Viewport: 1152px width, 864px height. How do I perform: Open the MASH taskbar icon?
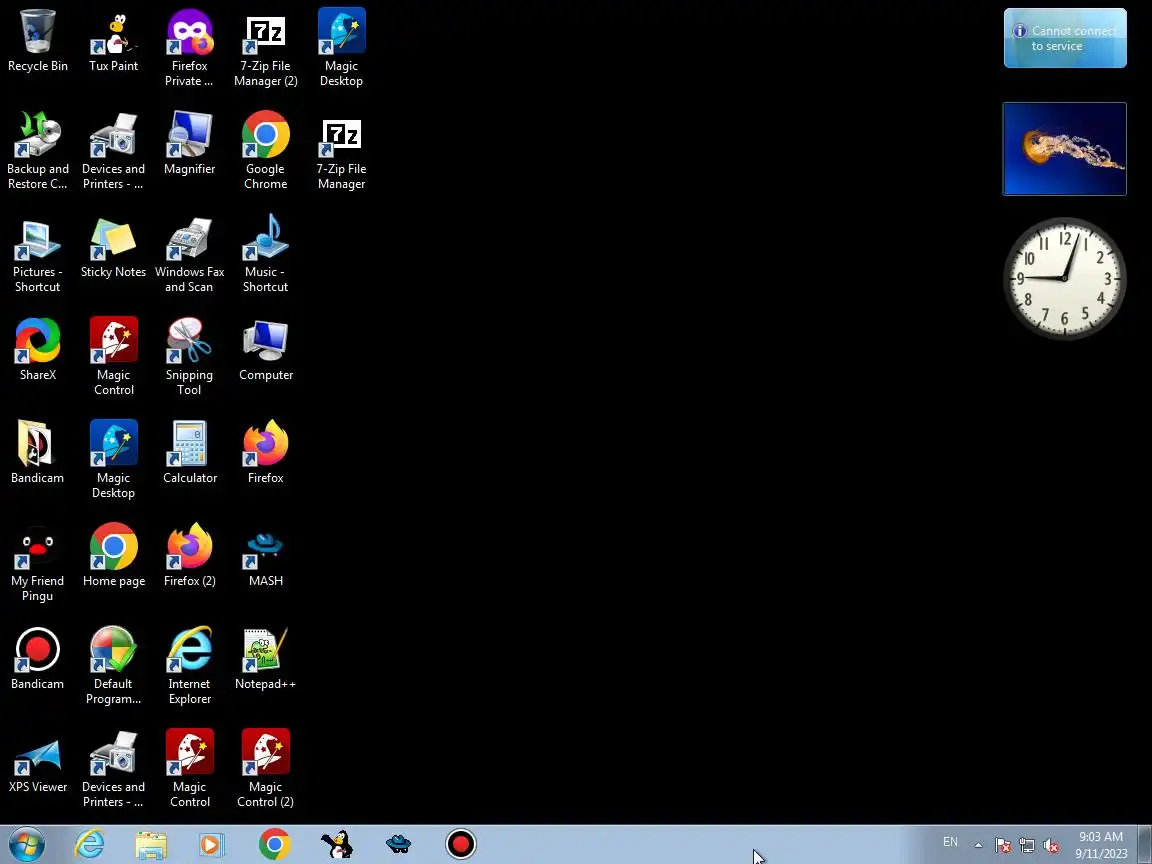[x=399, y=844]
